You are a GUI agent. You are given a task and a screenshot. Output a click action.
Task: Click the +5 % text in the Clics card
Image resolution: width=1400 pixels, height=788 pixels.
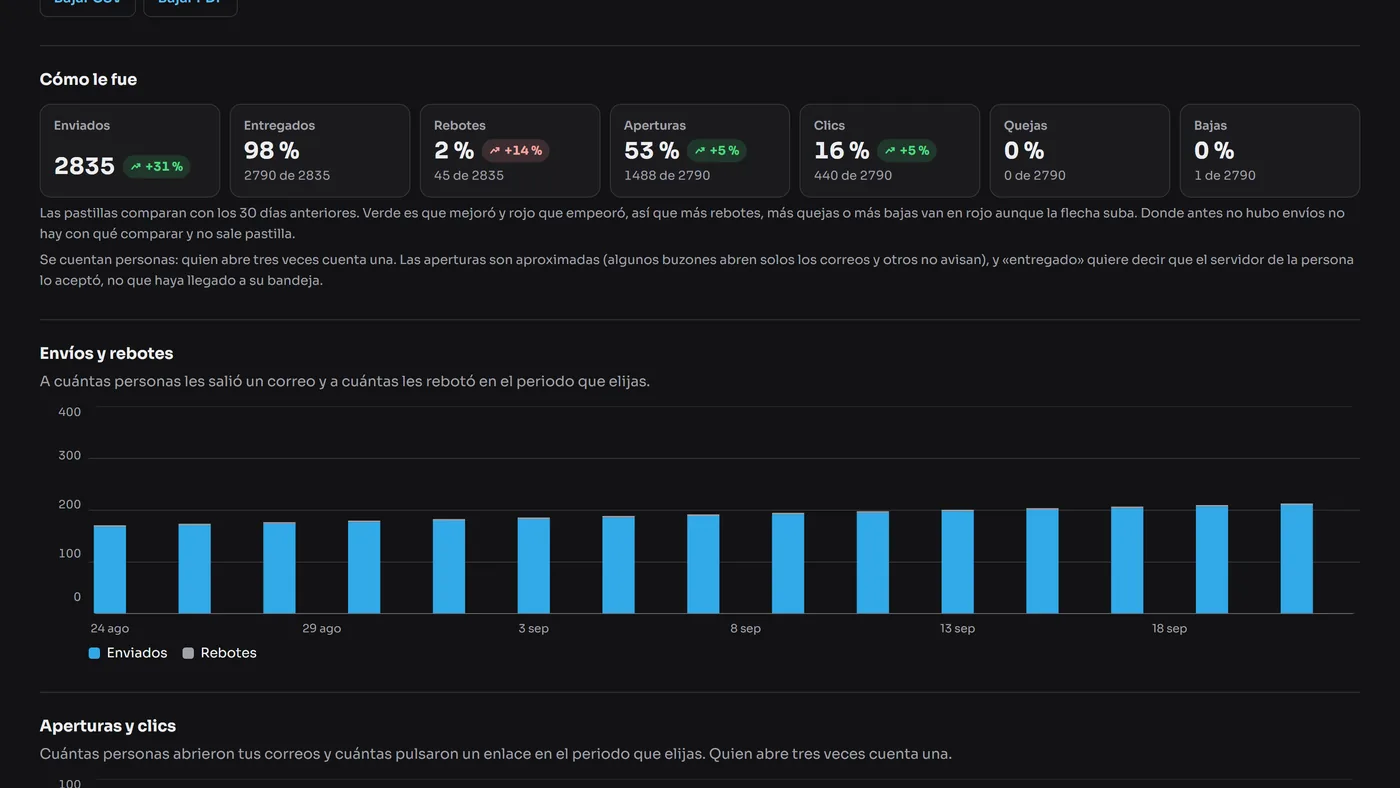tap(914, 151)
